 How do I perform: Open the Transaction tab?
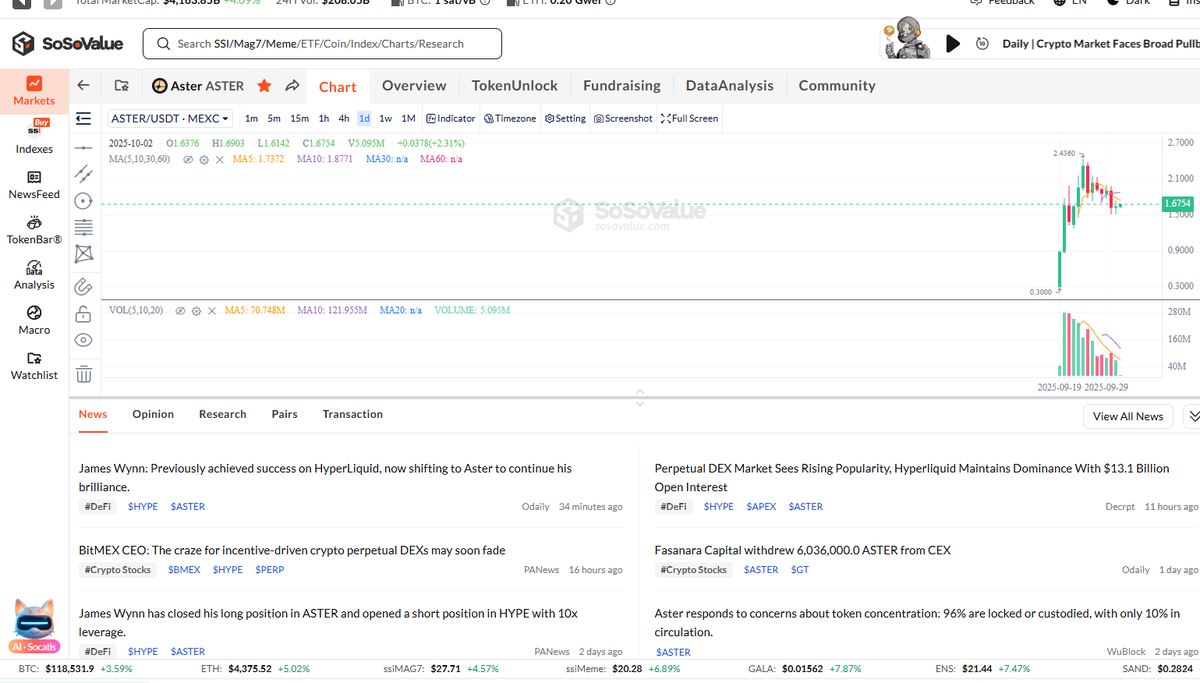(x=352, y=414)
